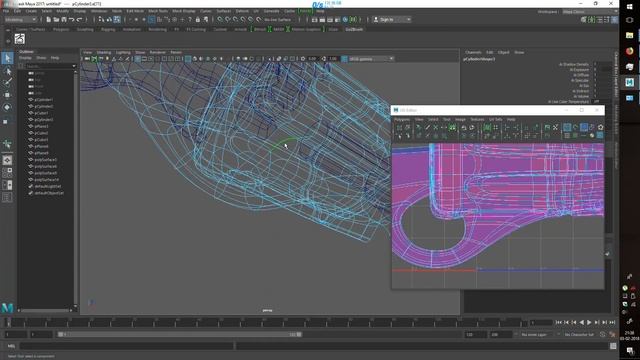Activate the Paint Selection tool

pyautogui.click(x=7, y=83)
